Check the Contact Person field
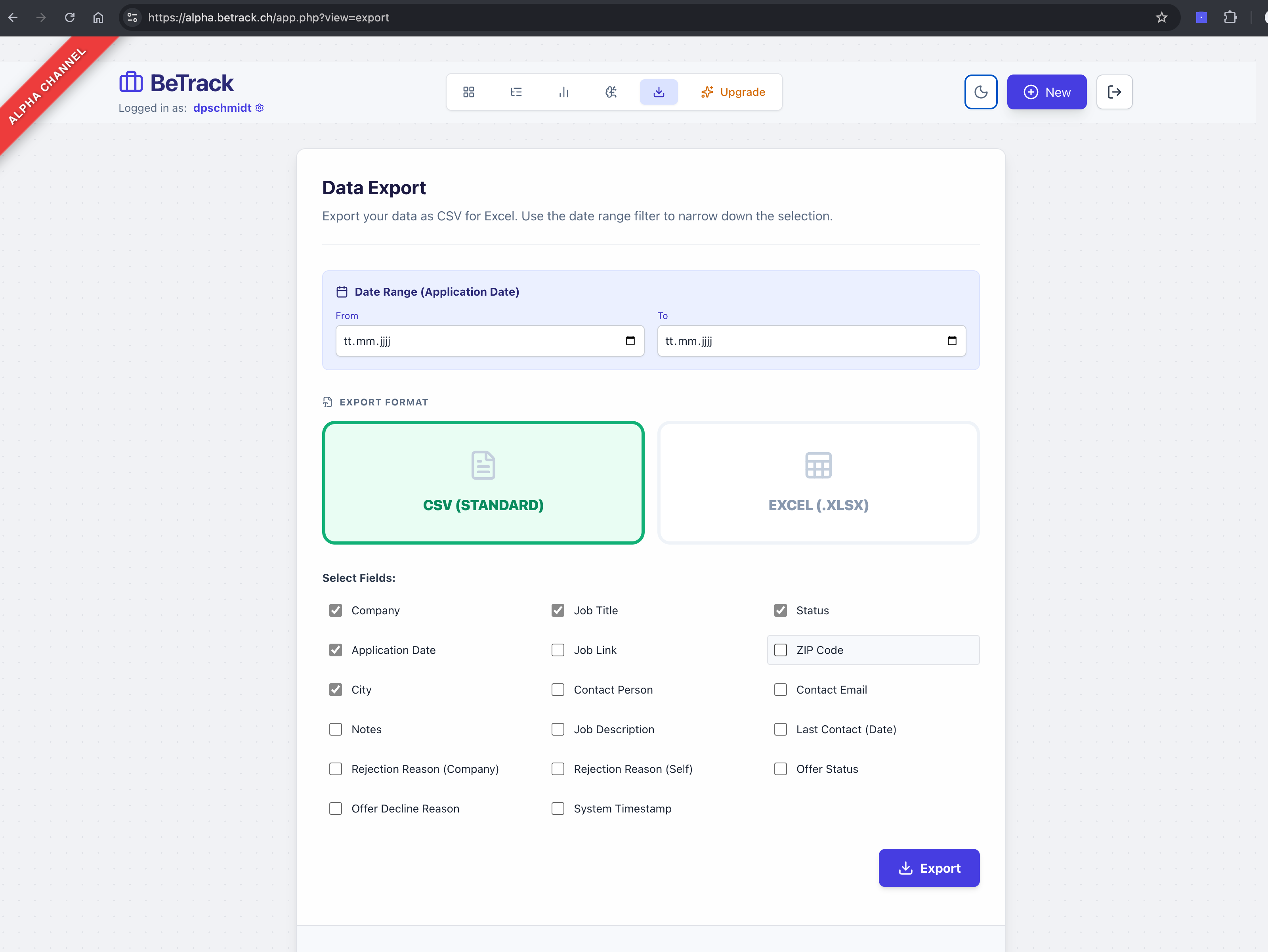Viewport: 1268px width, 952px height. pyautogui.click(x=558, y=689)
